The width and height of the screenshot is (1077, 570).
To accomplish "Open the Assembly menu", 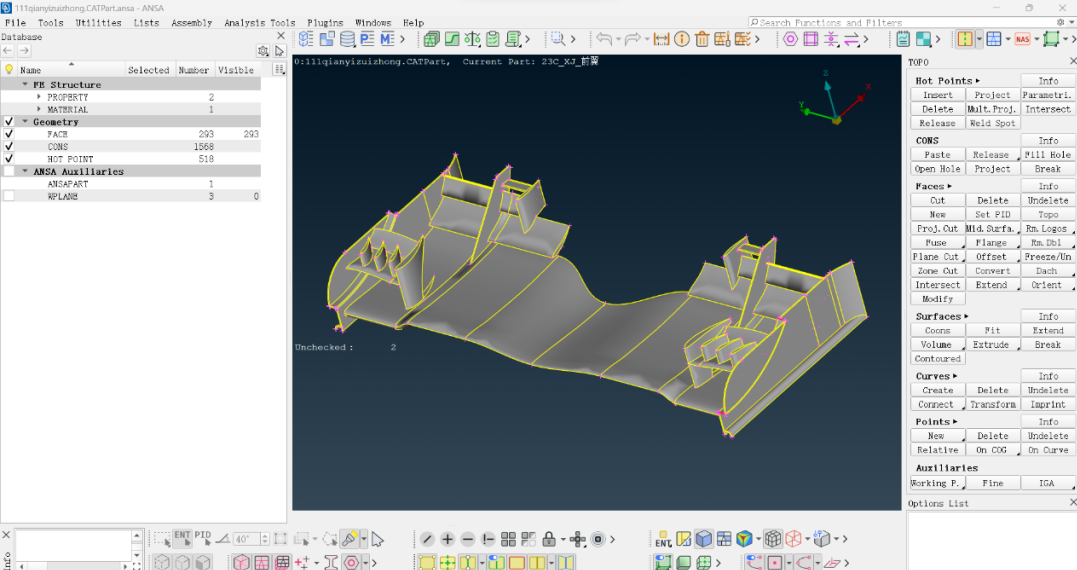I will [191, 22].
